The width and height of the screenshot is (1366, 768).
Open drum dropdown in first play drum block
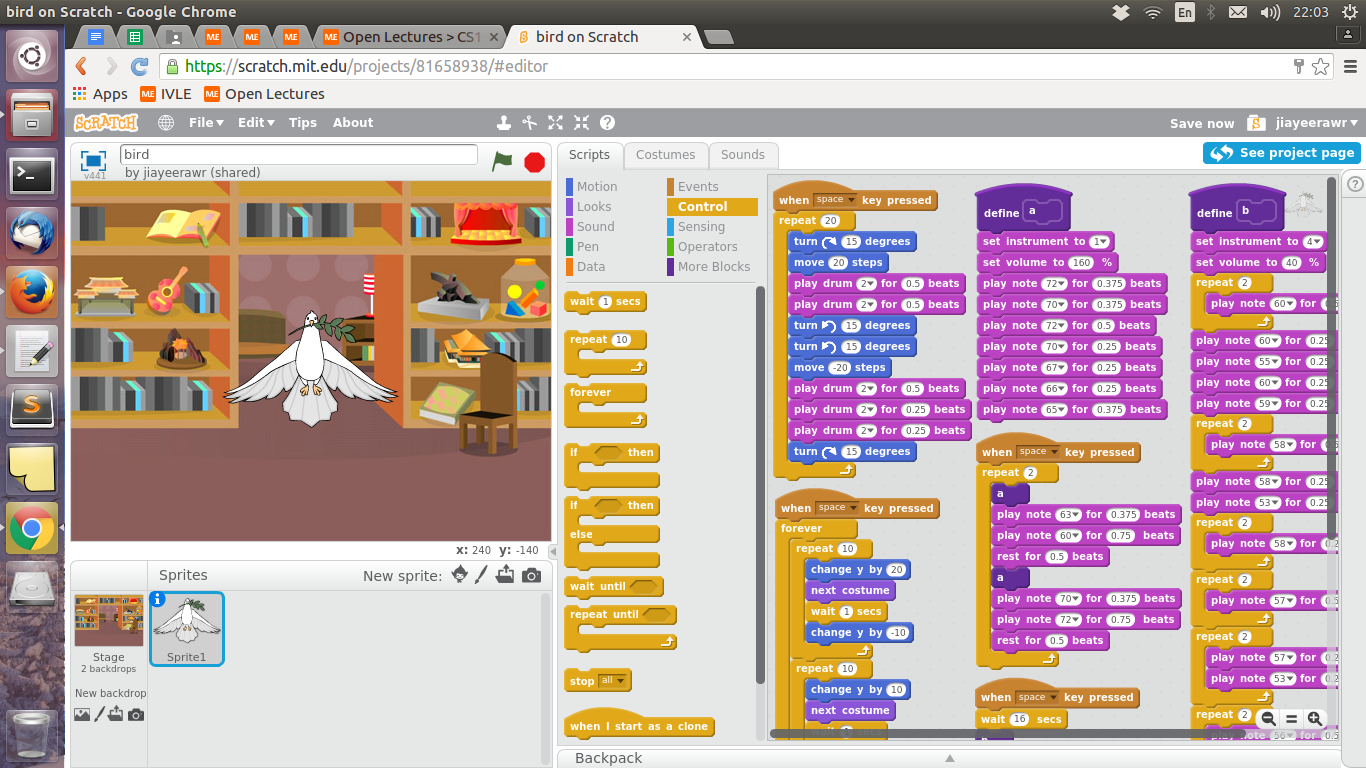pos(865,283)
